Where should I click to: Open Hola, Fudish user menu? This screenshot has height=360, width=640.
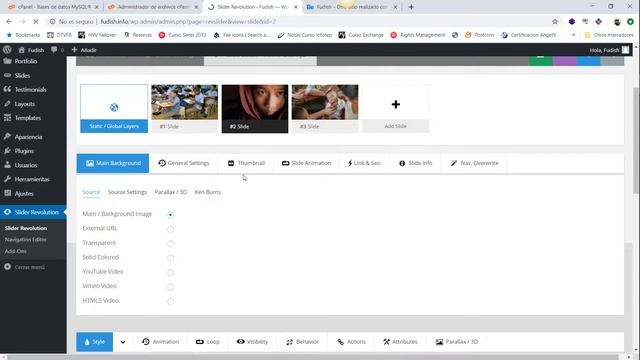point(609,50)
